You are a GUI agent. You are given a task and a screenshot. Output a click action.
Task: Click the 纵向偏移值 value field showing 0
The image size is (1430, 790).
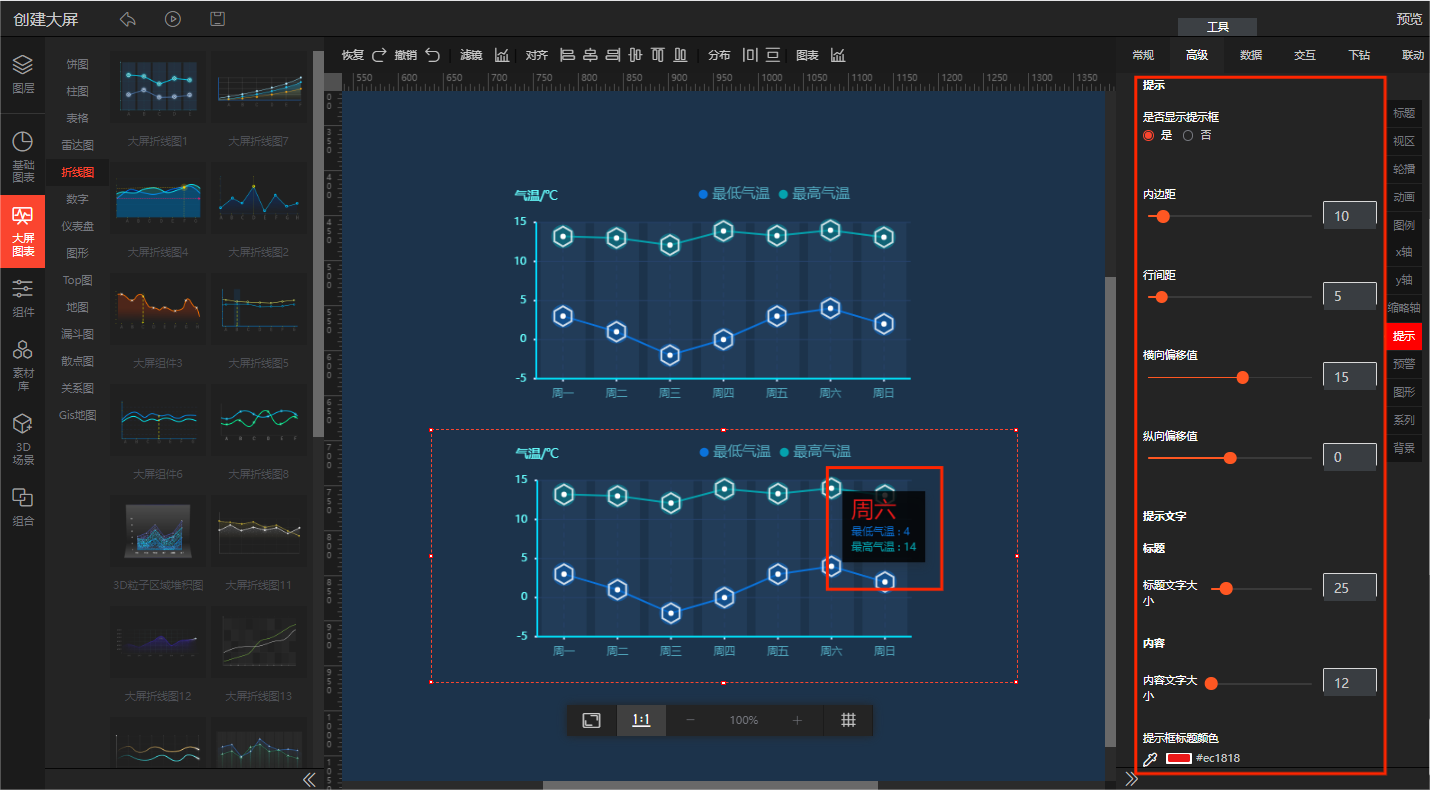(1349, 458)
